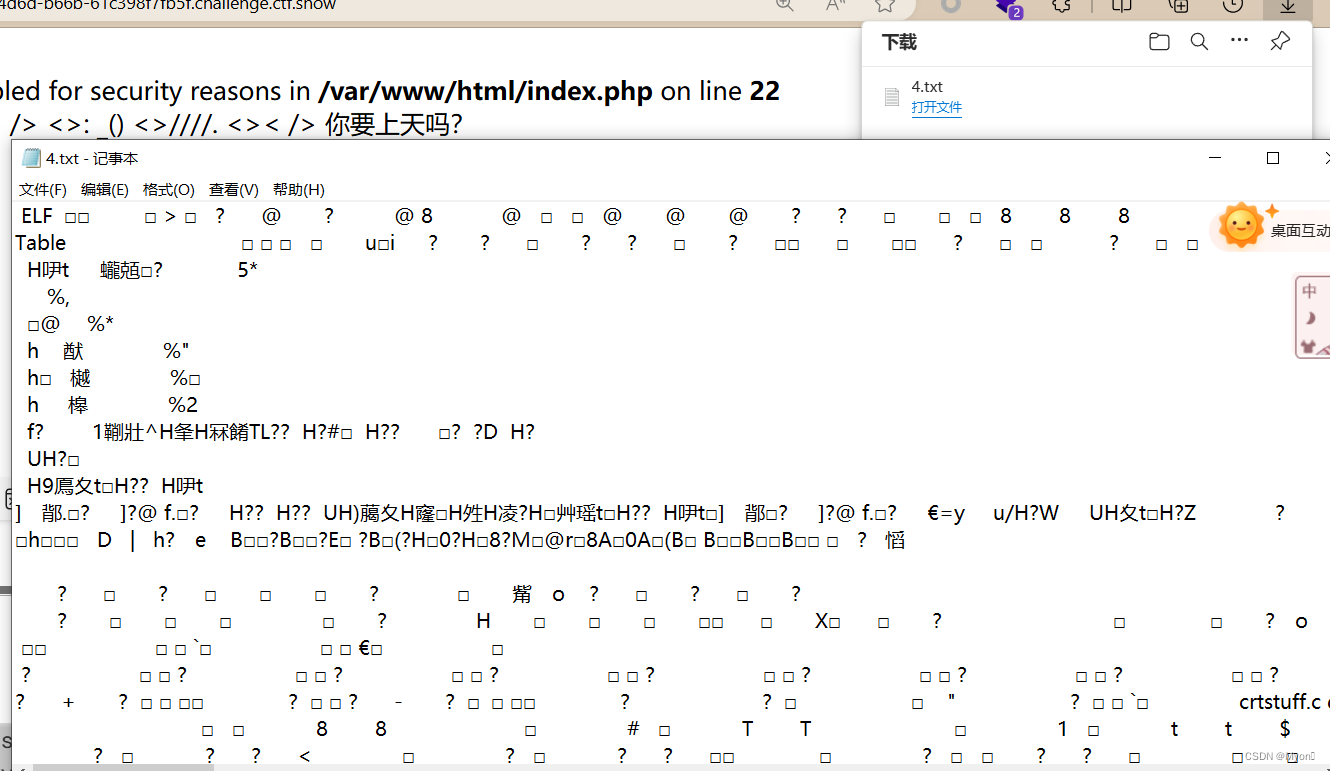Select the search icon in the downloads panel
The height and width of the screenshot is (771, 1330).
click(1199, 41)
